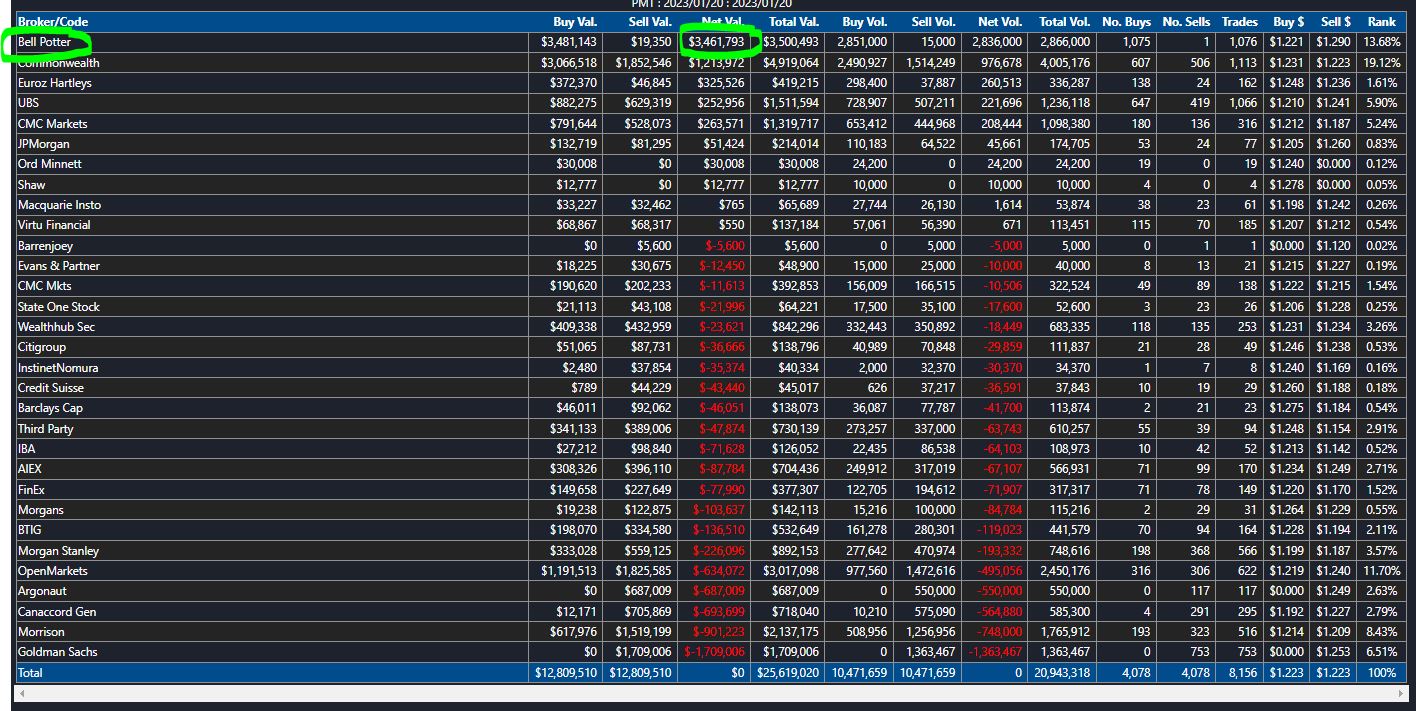Select the Euroz Hartleys broker name
This screenshot has width=1416, height=711.
(55, 83)
